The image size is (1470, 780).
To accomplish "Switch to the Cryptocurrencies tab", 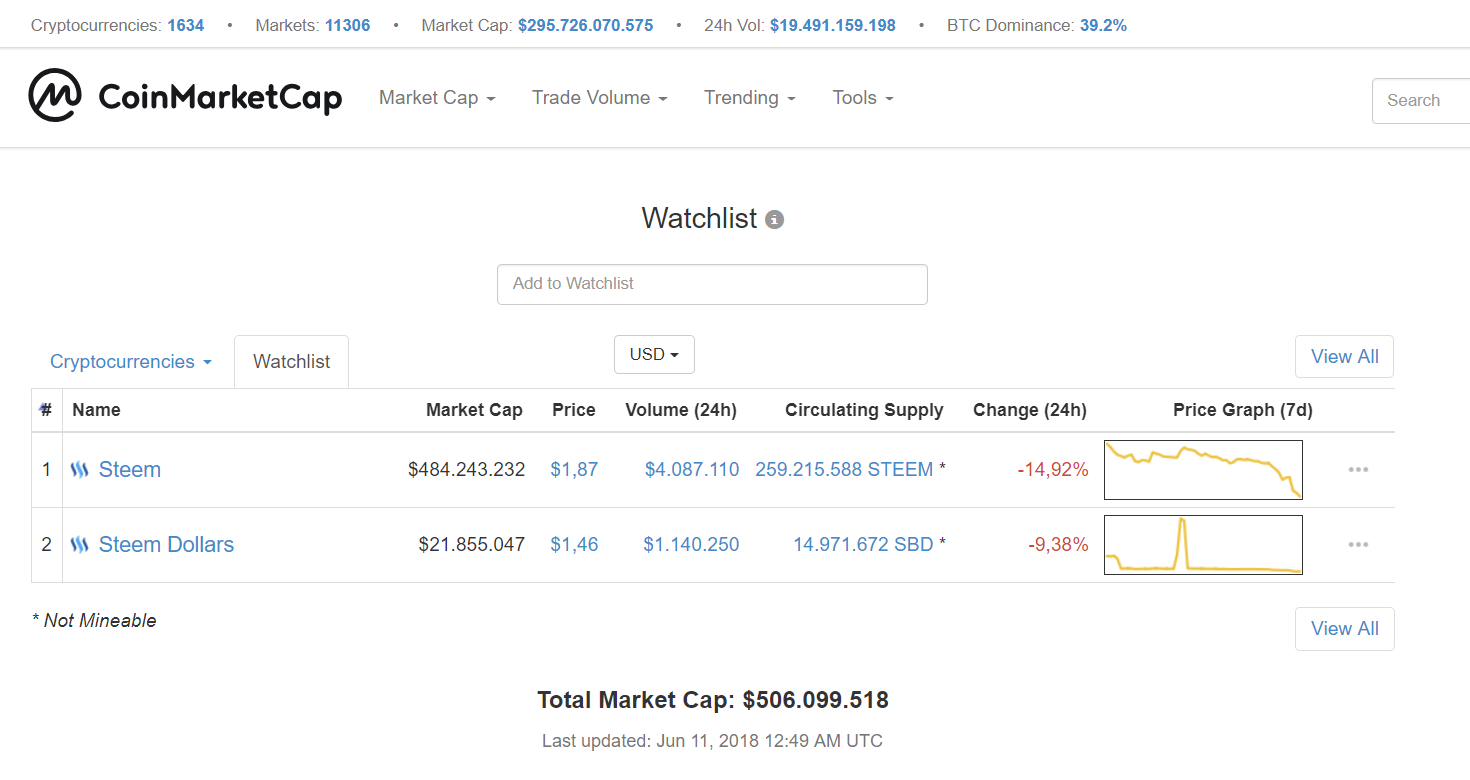I will click(x=131, y=362).
